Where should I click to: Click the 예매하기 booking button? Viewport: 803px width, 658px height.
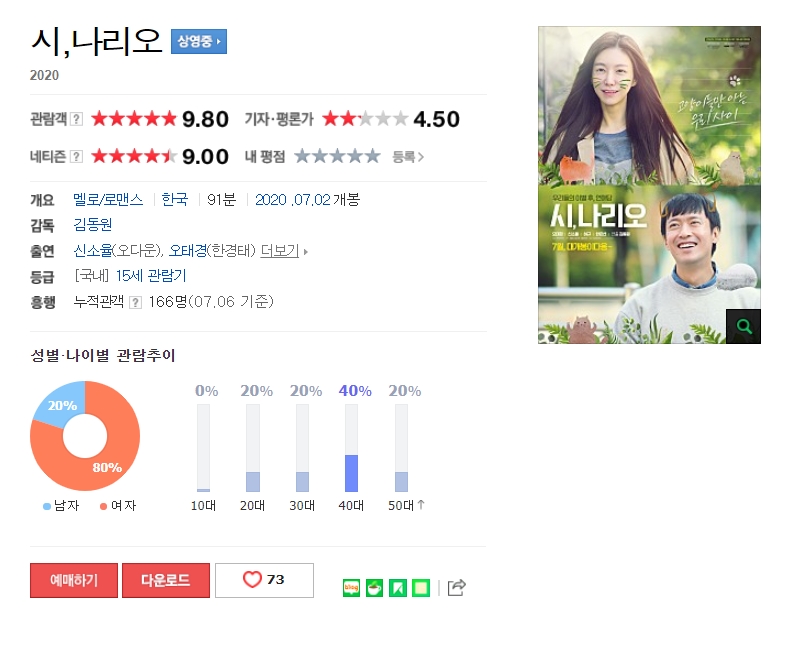[x=74, y=580]
